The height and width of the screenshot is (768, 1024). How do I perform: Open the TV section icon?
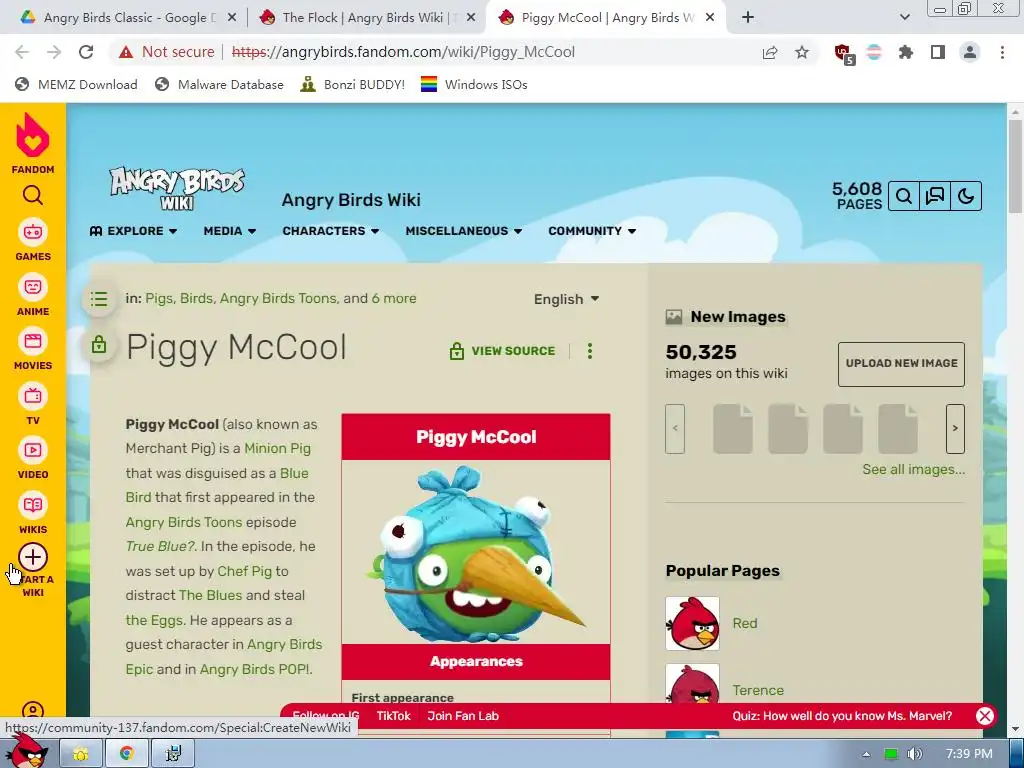[x=33, y=396]
